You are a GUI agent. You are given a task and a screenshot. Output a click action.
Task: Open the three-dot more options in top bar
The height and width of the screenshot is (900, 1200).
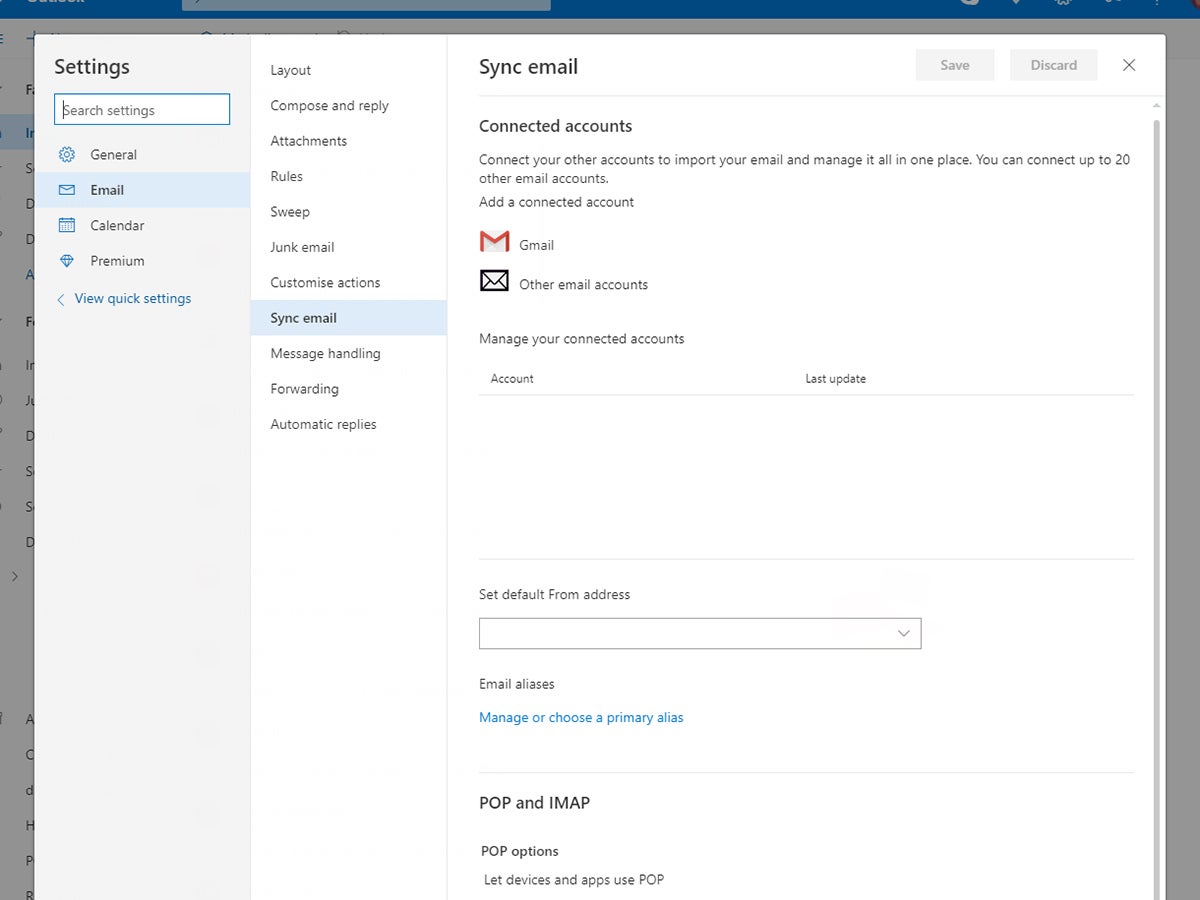[1157, 4]
